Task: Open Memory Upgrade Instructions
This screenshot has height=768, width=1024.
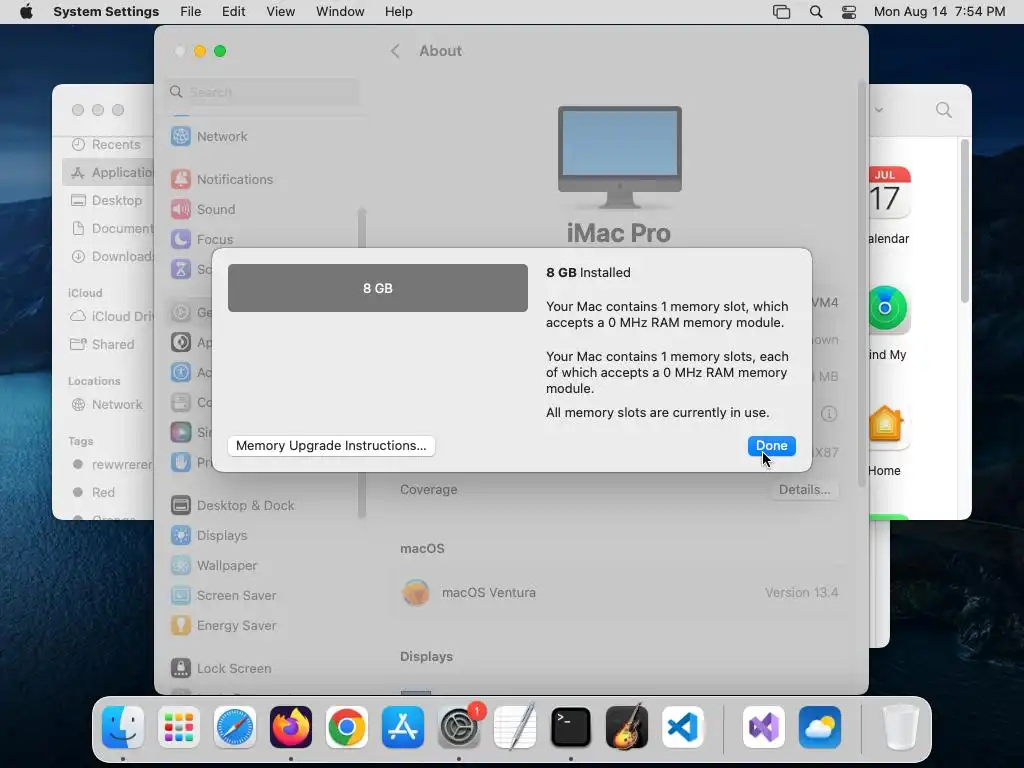Action: [x=331, y=445]
